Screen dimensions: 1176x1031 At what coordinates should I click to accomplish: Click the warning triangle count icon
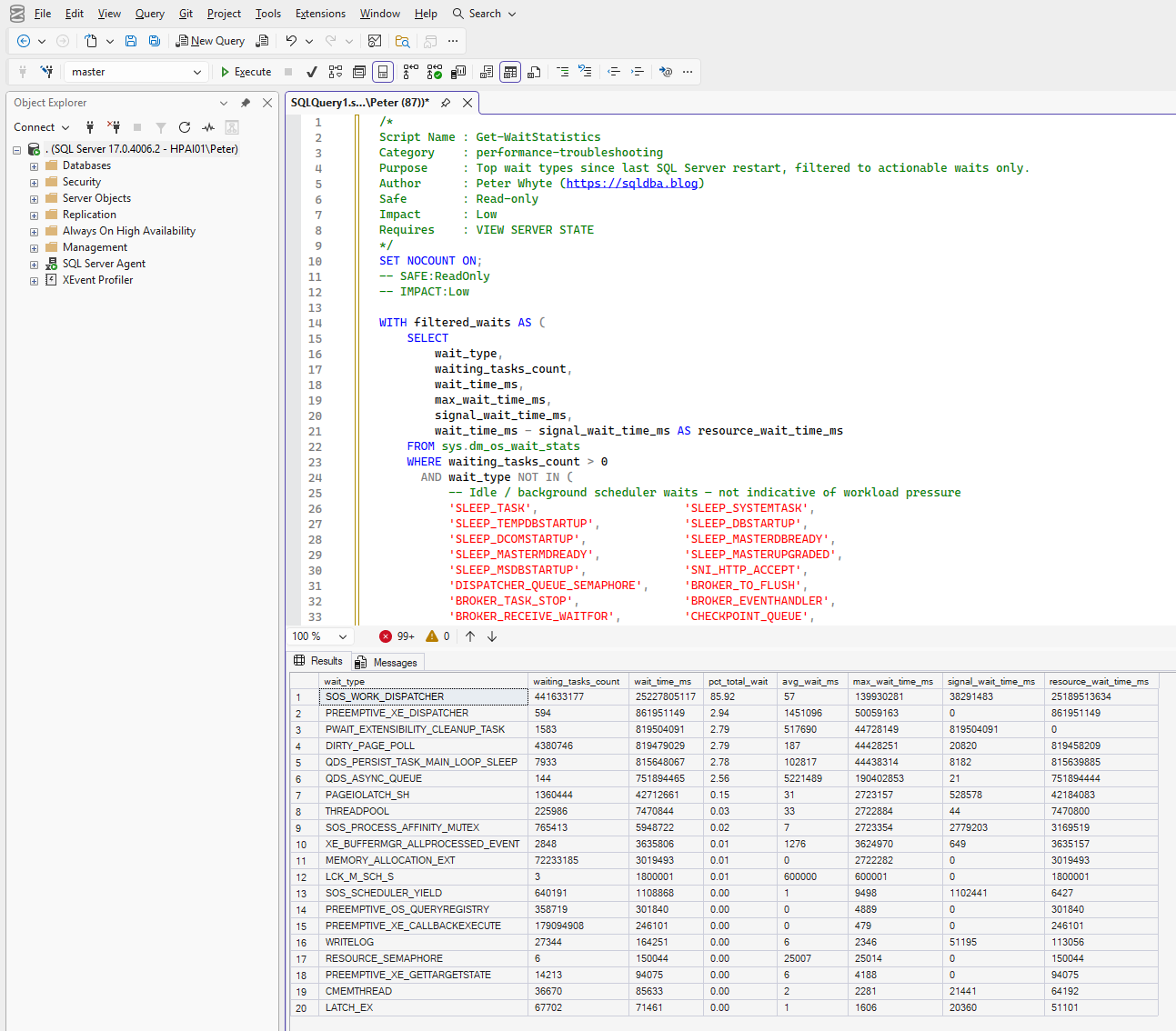[x=432, y=636]
